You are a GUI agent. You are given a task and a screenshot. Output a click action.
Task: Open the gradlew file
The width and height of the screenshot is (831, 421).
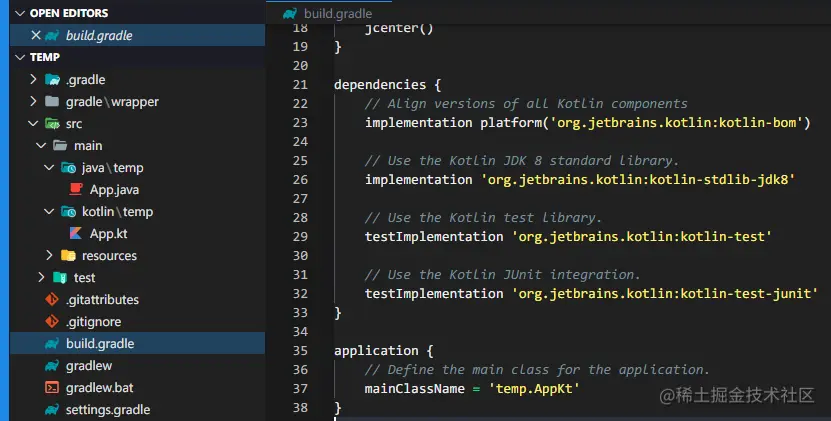click(x=89, y=366)
